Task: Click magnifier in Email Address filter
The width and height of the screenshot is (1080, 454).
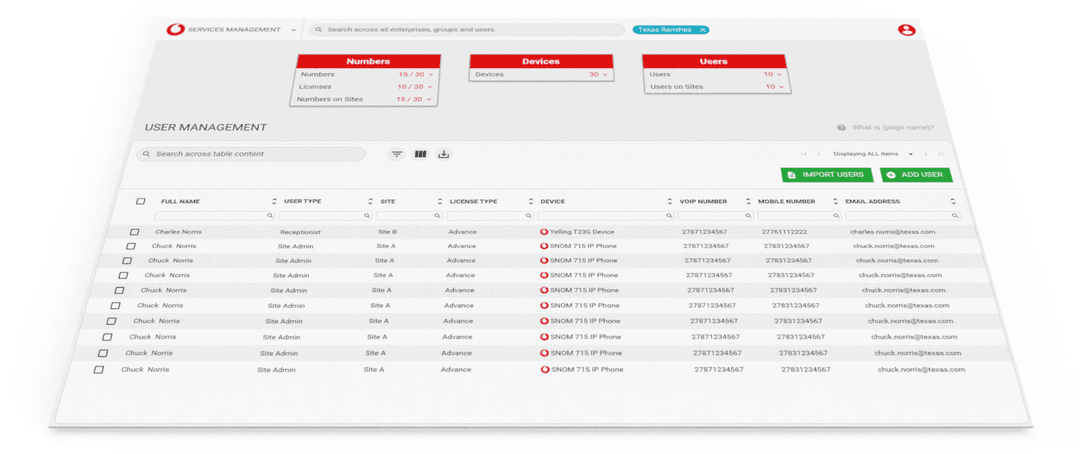Action: click(x=955, y=216)
